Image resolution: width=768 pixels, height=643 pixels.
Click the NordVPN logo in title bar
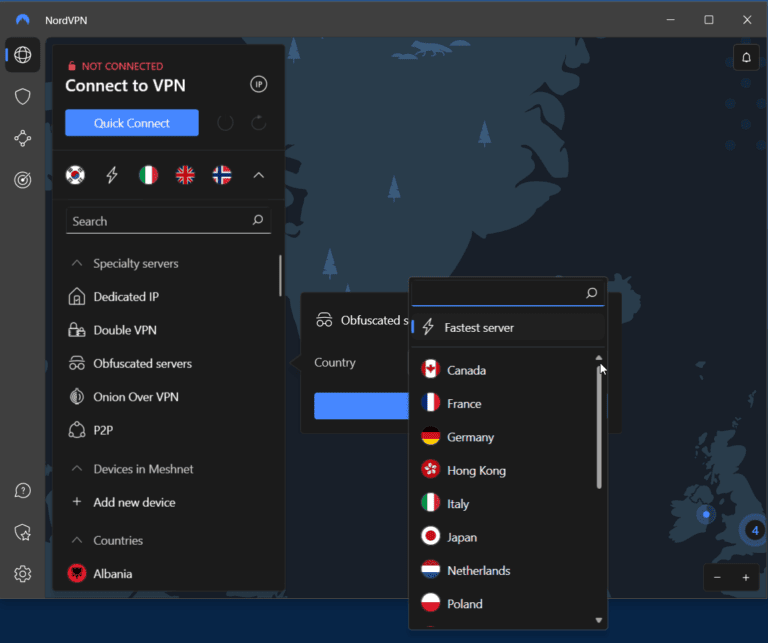coord(23,20)
